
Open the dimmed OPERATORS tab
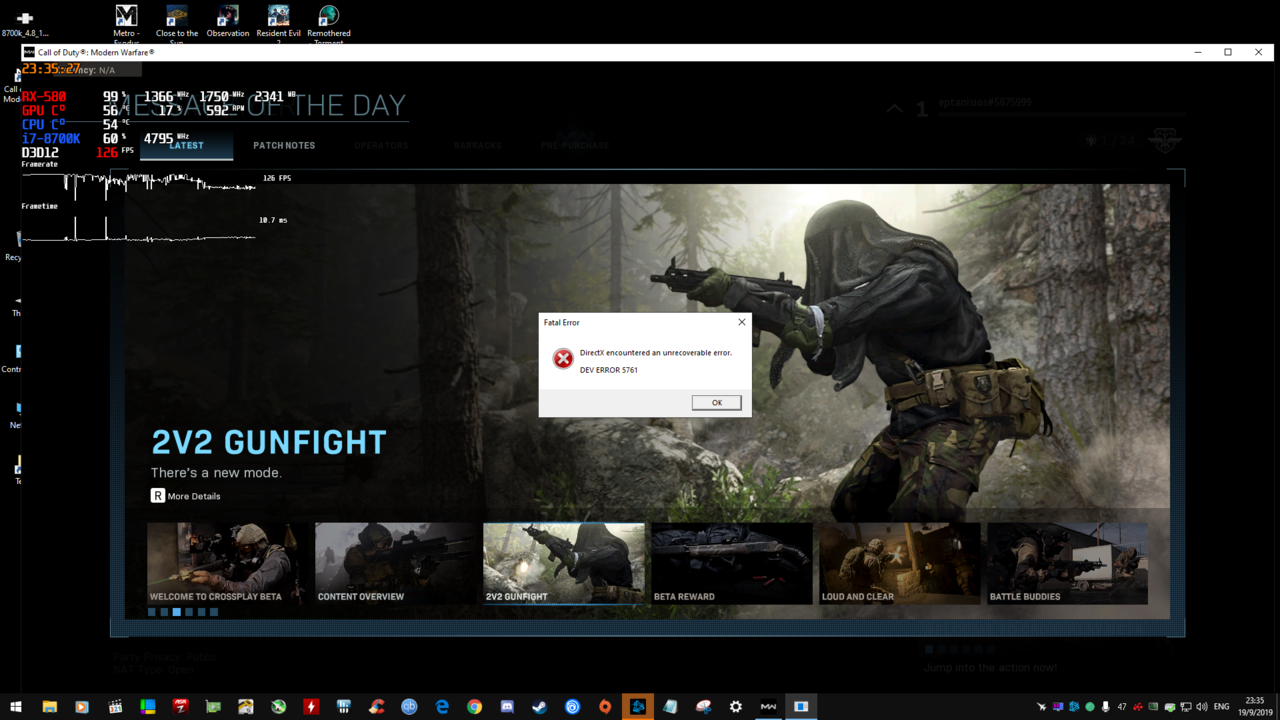click(x=381, y=145)
